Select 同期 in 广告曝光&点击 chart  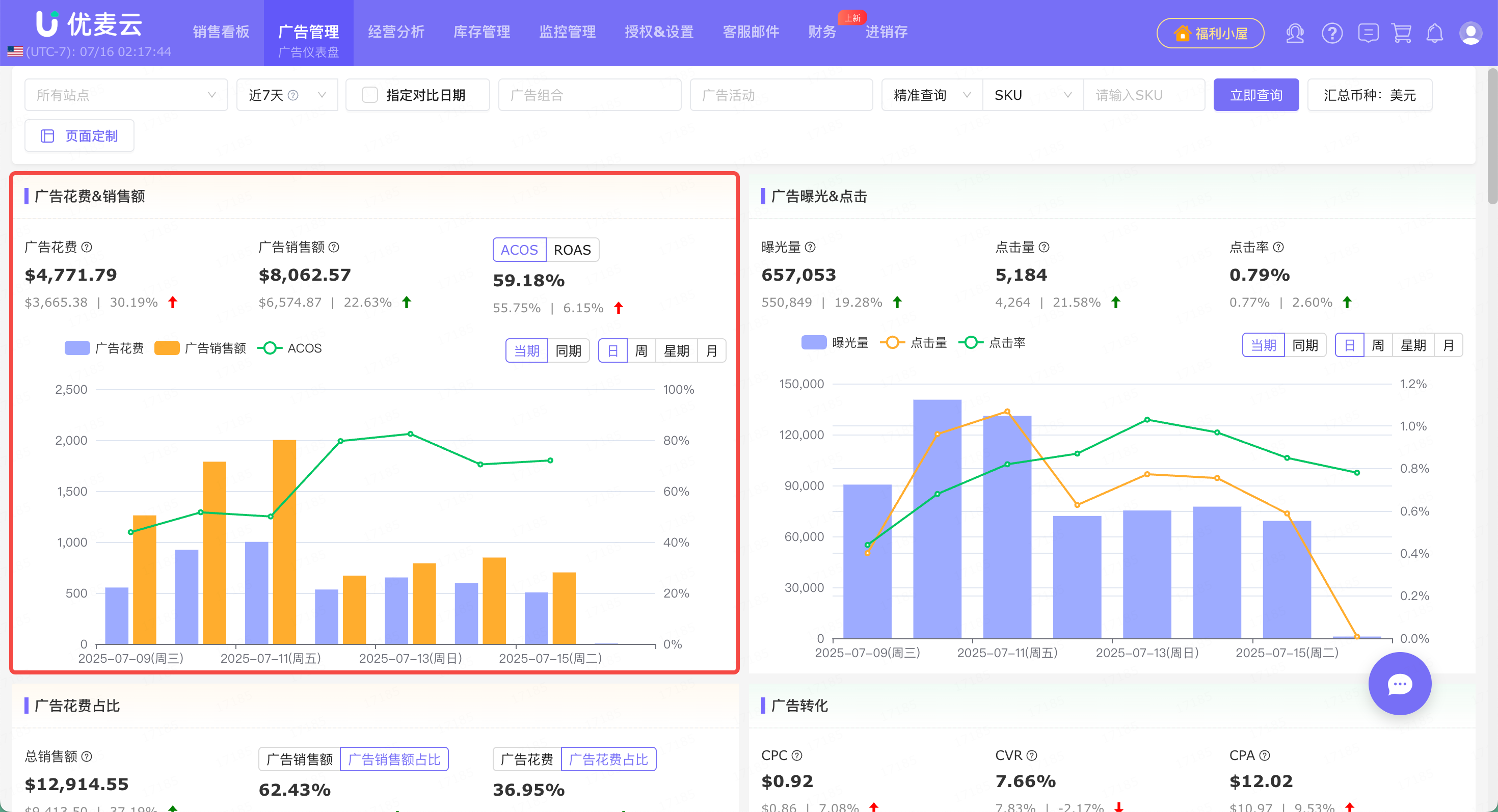1305,345
